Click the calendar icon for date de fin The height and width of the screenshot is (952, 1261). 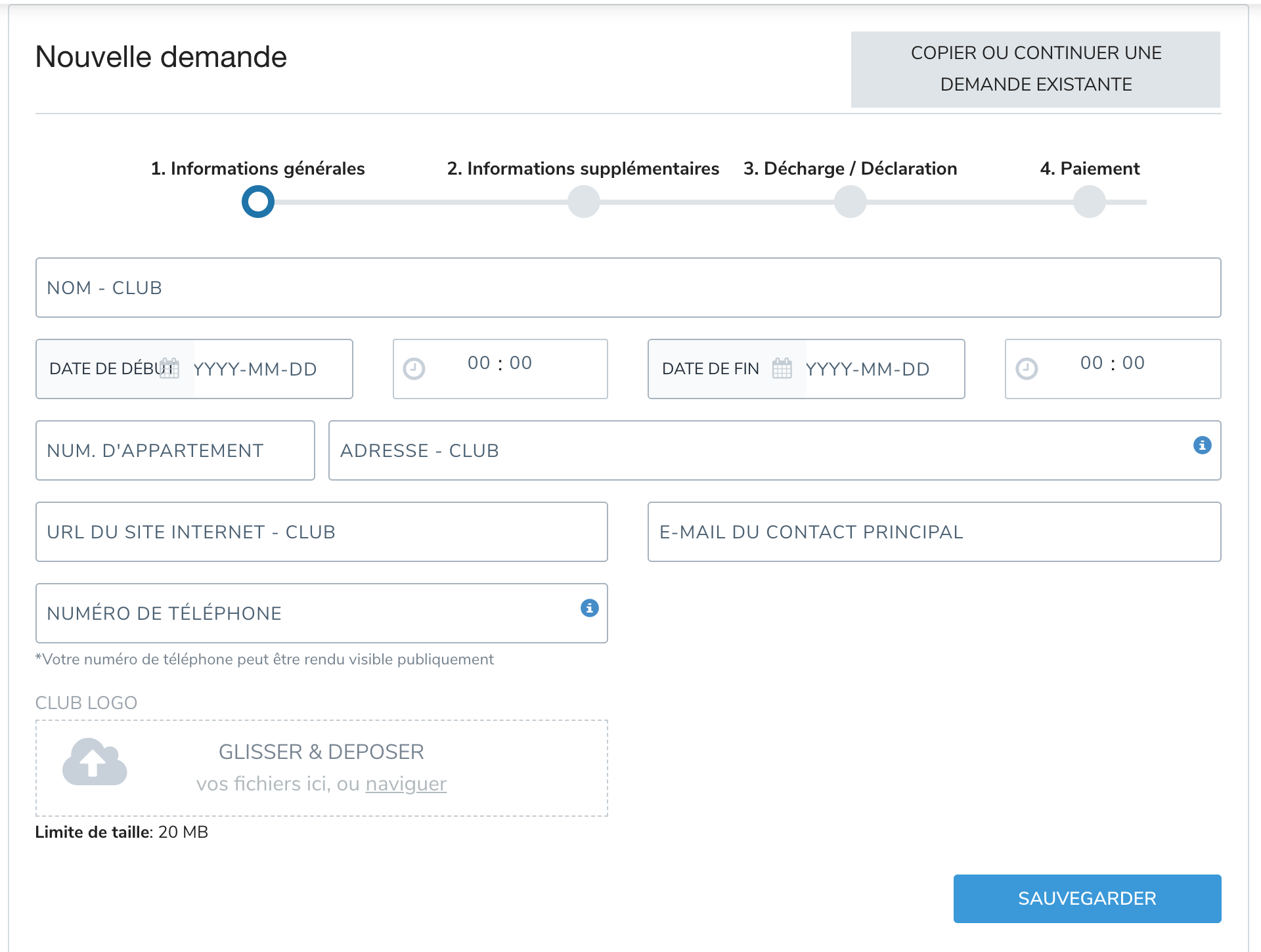(x=782, y=368)
